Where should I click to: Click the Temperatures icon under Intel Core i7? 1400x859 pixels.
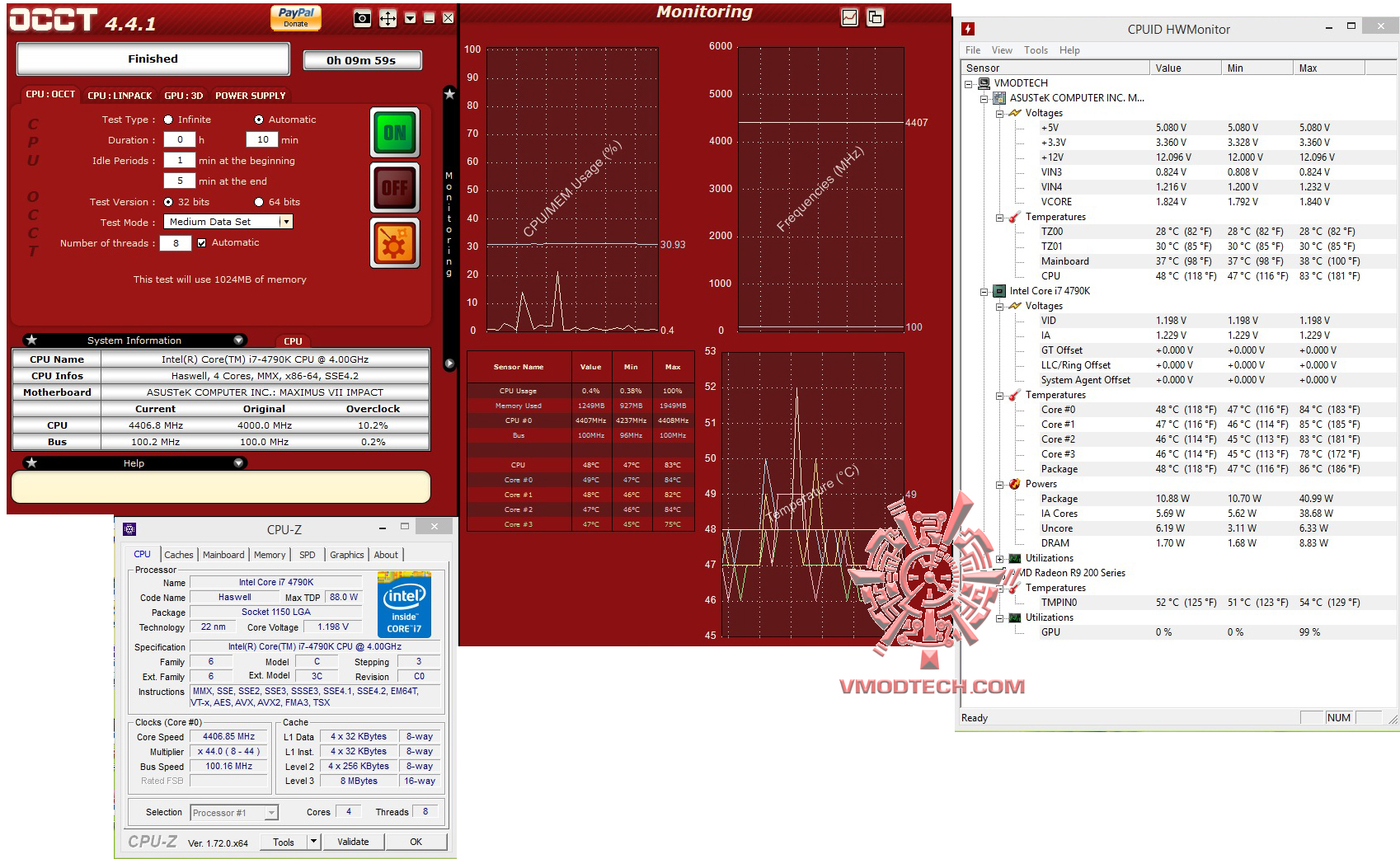1015,395
